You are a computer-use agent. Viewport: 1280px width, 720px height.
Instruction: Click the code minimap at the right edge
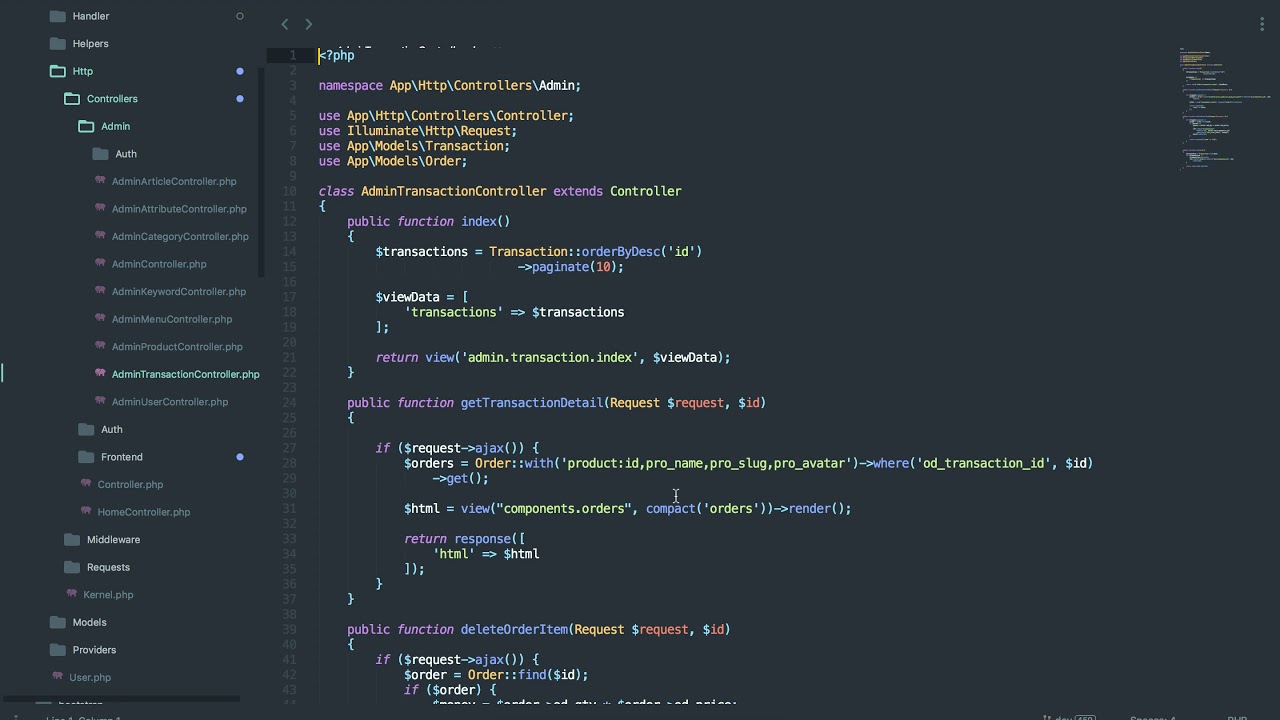pyautogui.click(x=1225, y=107)
